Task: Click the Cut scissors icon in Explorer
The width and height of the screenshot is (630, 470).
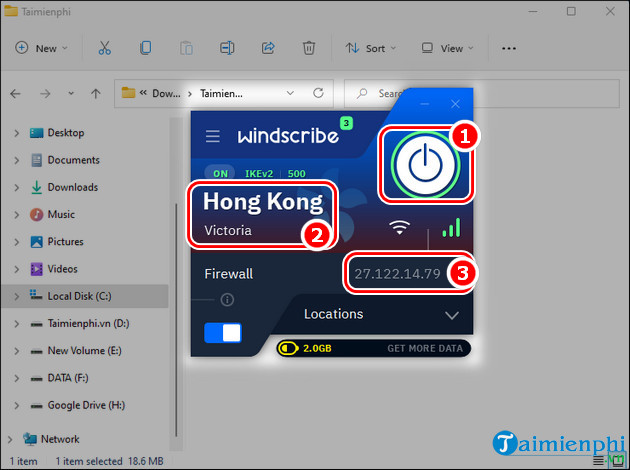Action: coord(104,48)
